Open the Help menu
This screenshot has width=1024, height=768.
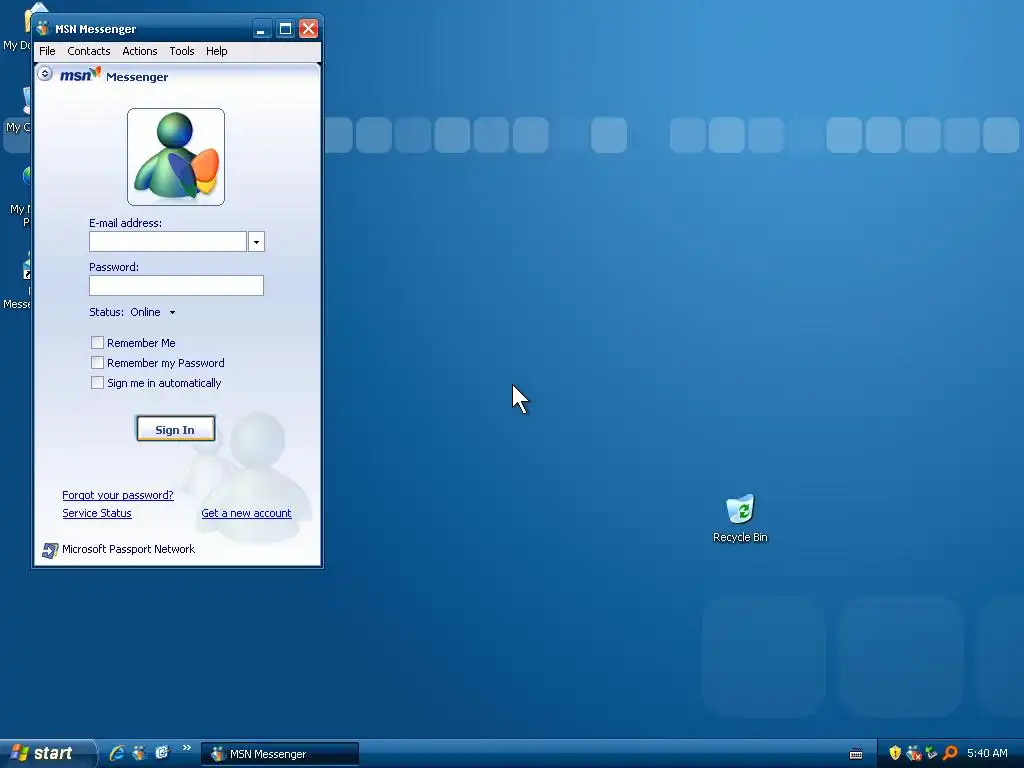click(x=217, y=51)
